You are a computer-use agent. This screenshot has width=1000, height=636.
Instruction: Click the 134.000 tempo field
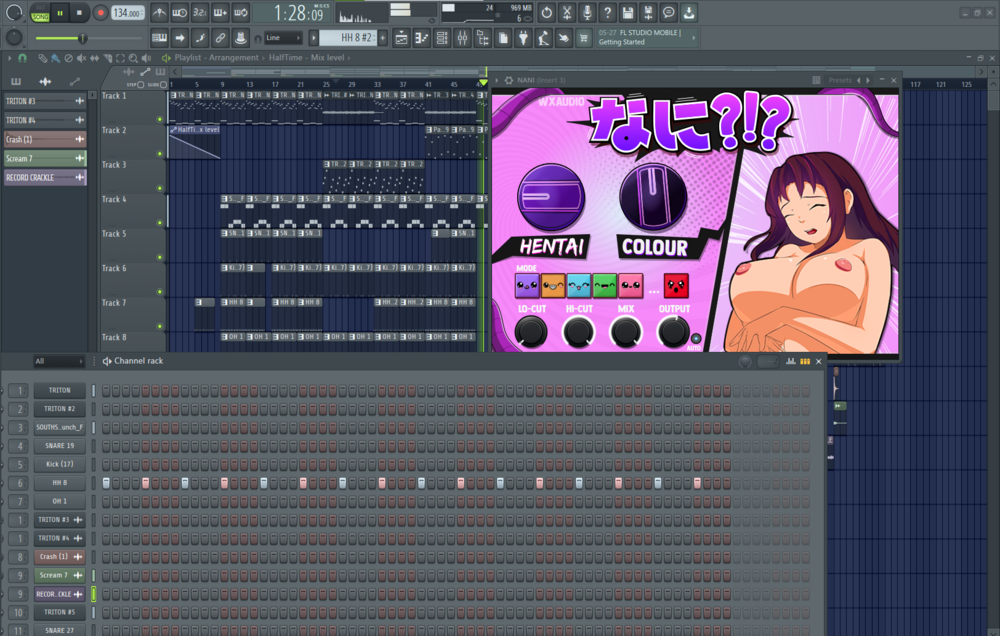(x=128, y=13)
